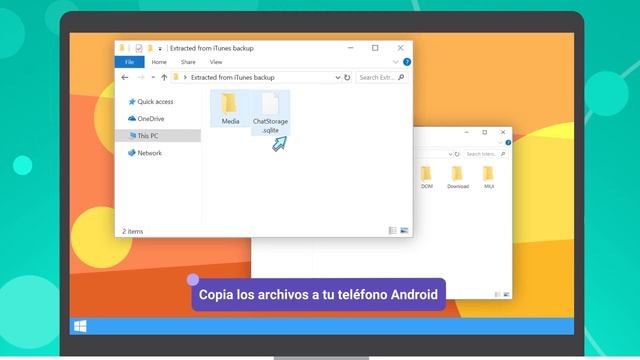The height and width of the screenshot is (360, 640).
Task: Click the search magnifier icon in front window
Action: coord(401,77)
